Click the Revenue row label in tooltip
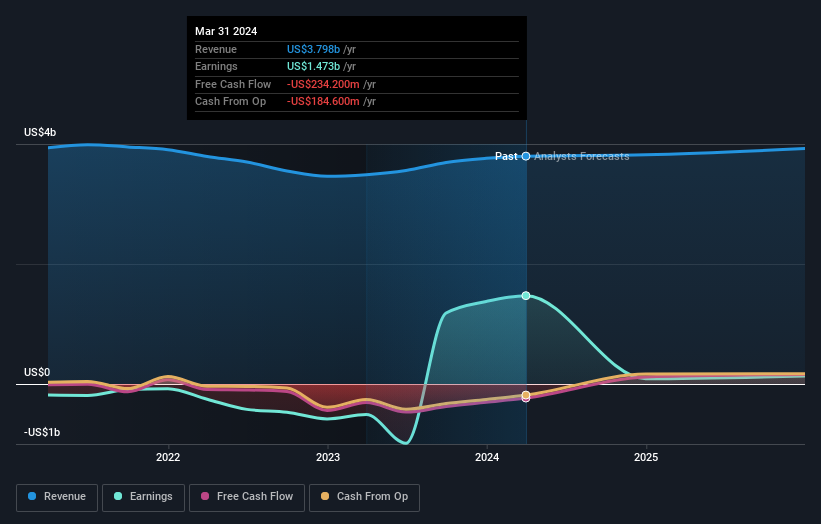The height and width of the screenshot is (524, 821). pos(216,49)
